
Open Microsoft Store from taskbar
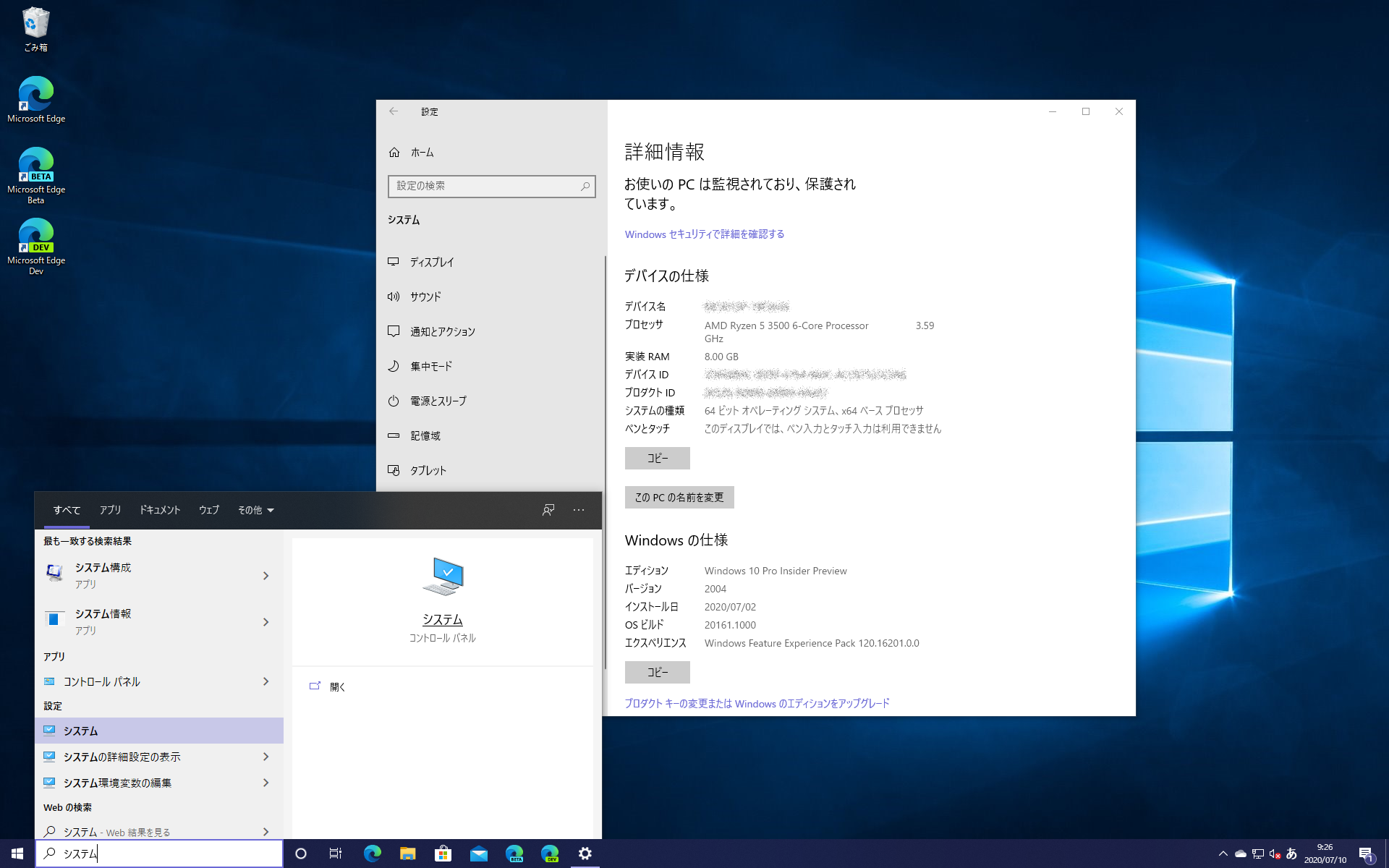point(443,854)
